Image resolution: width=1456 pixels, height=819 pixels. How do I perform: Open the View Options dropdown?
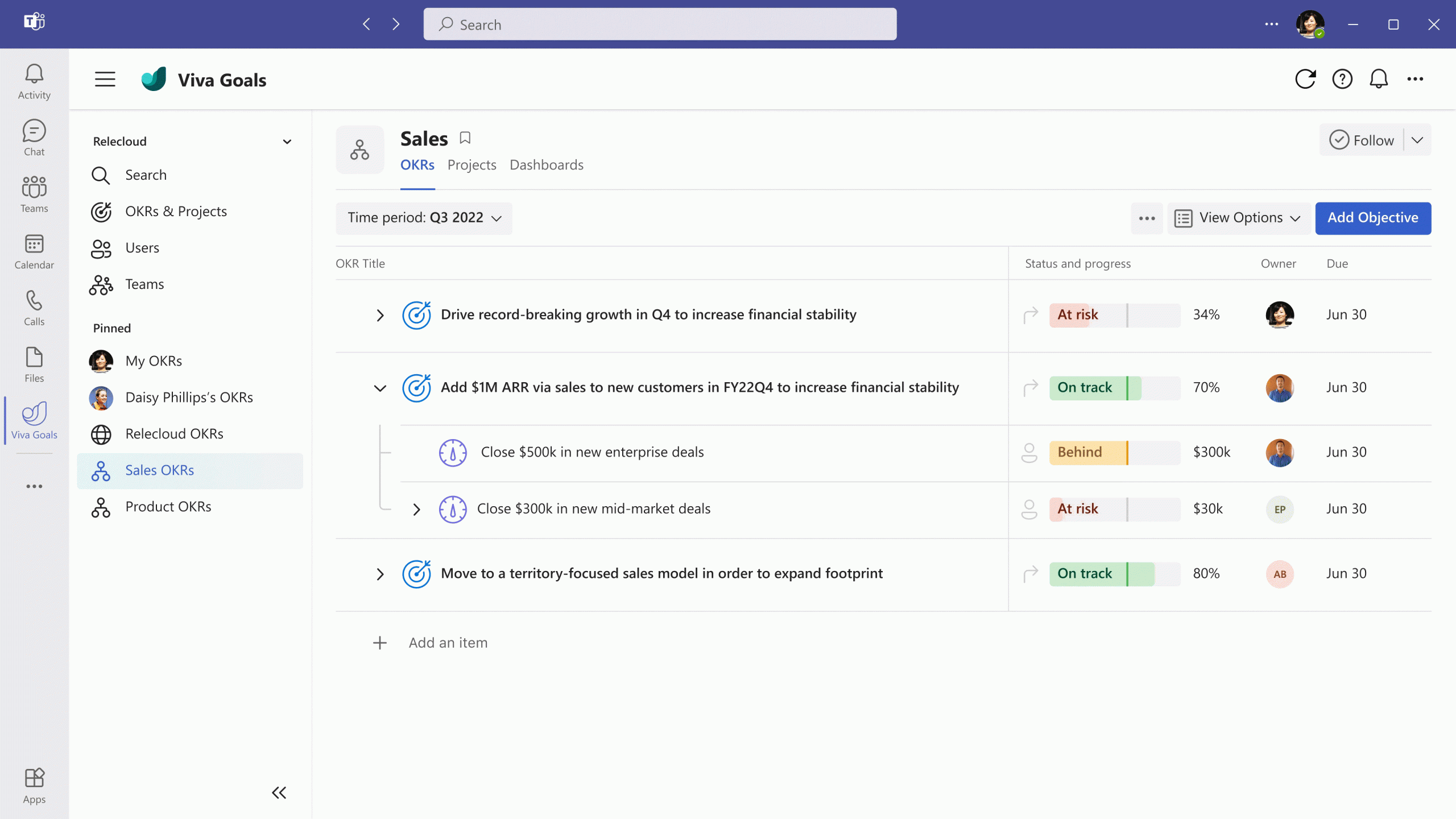1239,218
